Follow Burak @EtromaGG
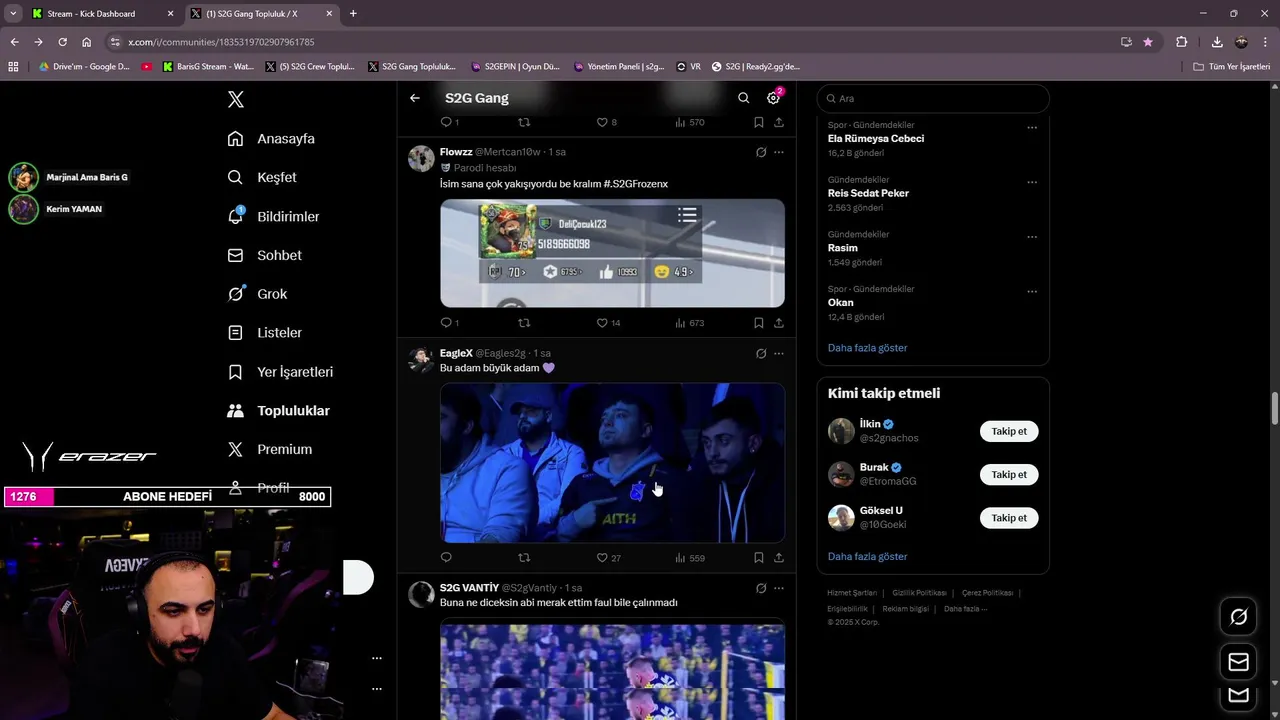Viewport: 1280px width, 720px height. tap(1009, 475)
